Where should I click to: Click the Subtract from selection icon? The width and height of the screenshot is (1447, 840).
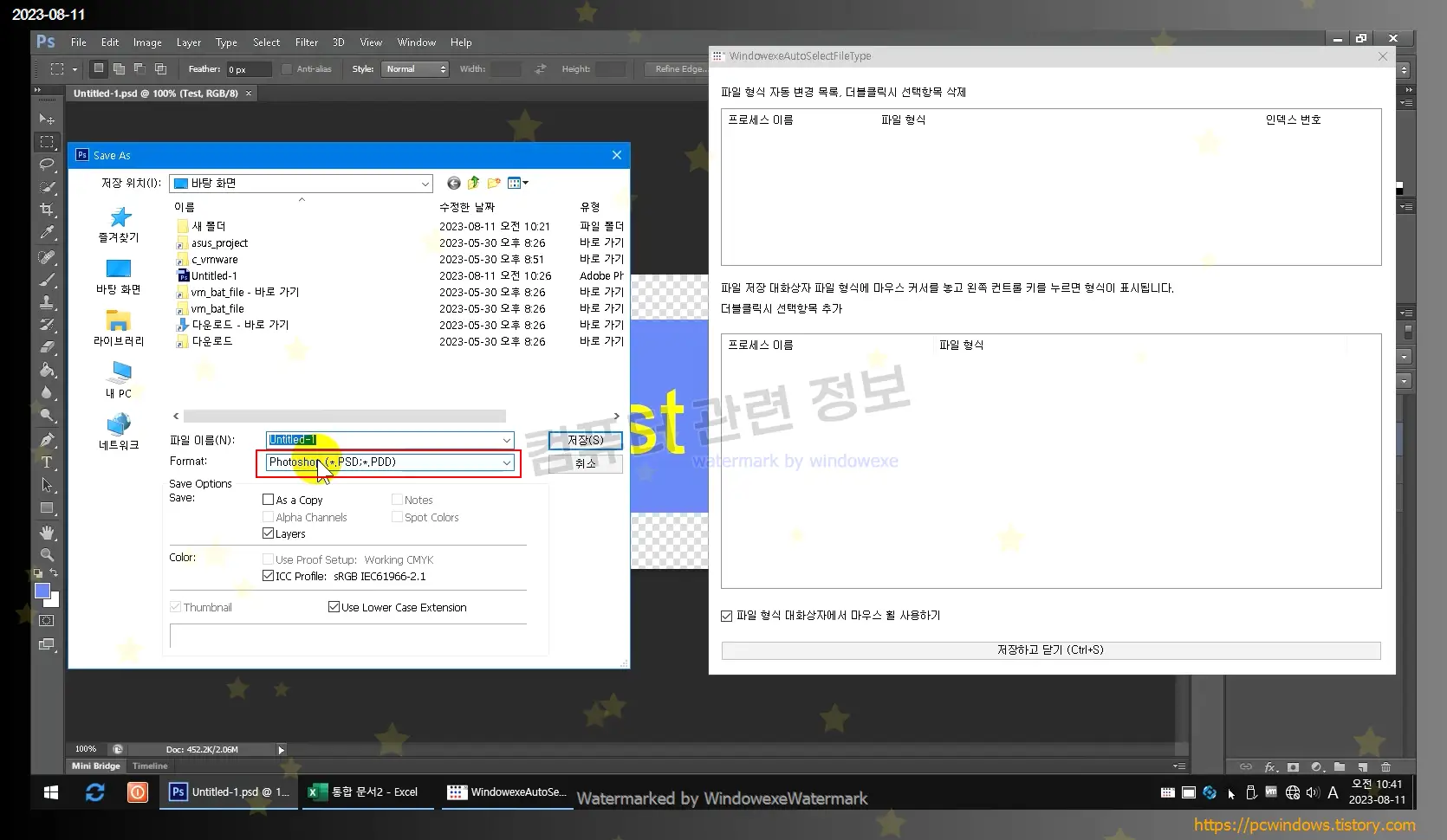click(x=140, y=68)
